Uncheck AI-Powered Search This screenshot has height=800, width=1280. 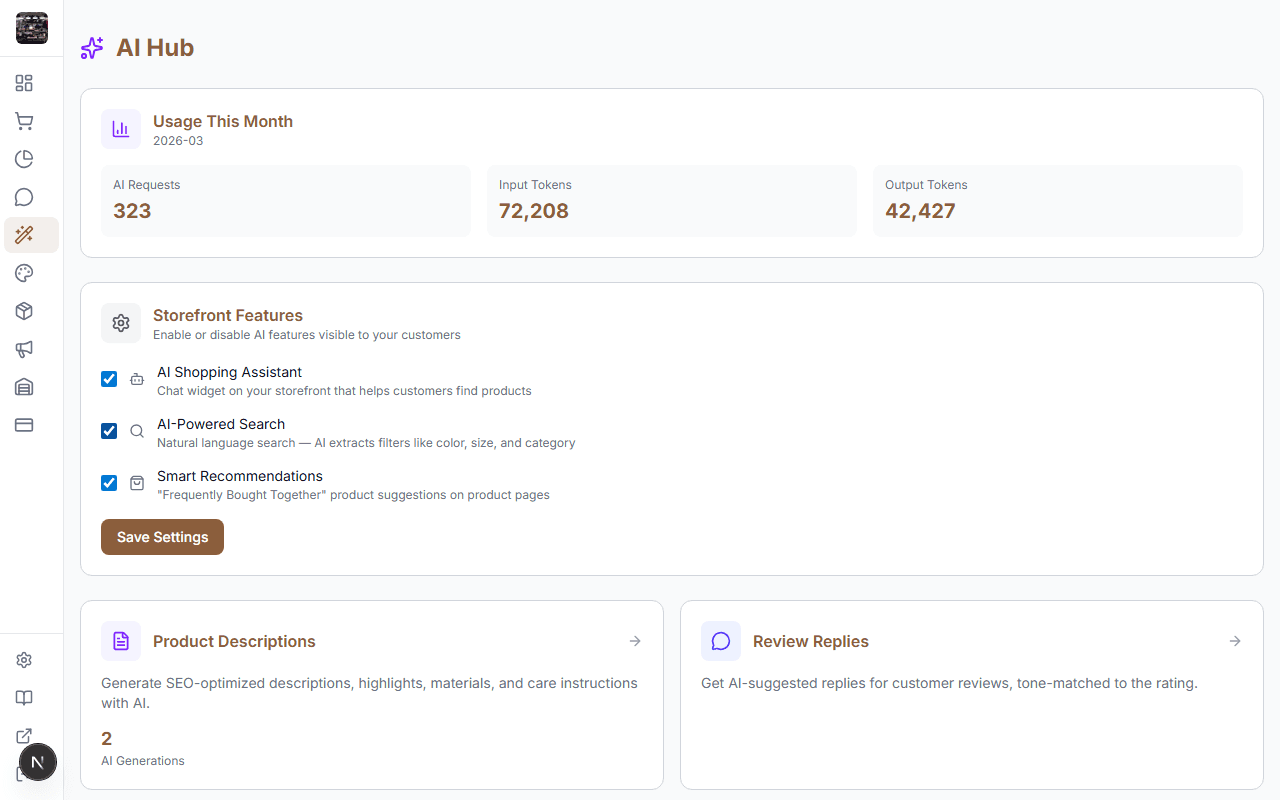(x=108, y=431)
